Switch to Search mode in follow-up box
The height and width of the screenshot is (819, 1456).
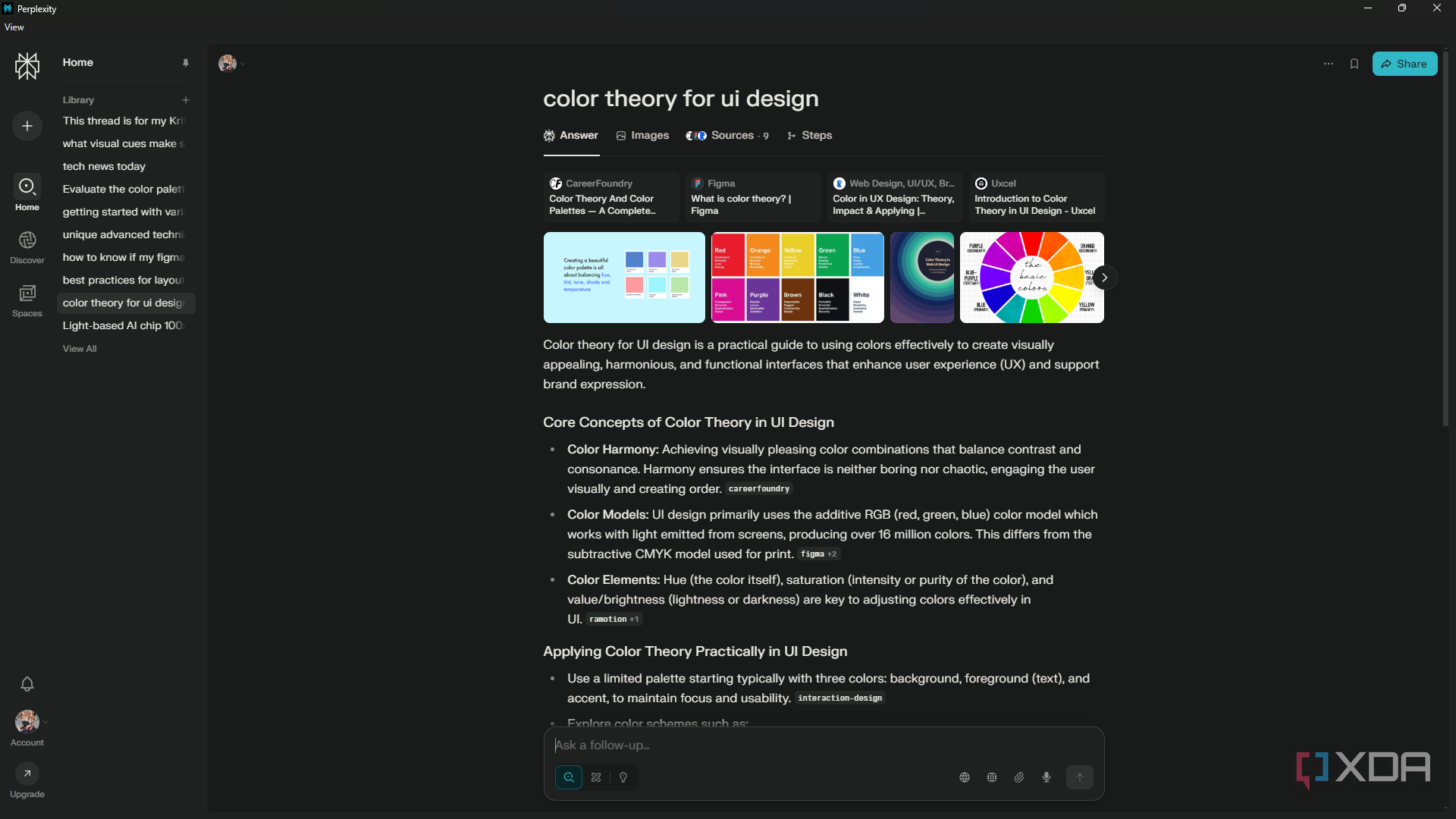pos(569,777)
